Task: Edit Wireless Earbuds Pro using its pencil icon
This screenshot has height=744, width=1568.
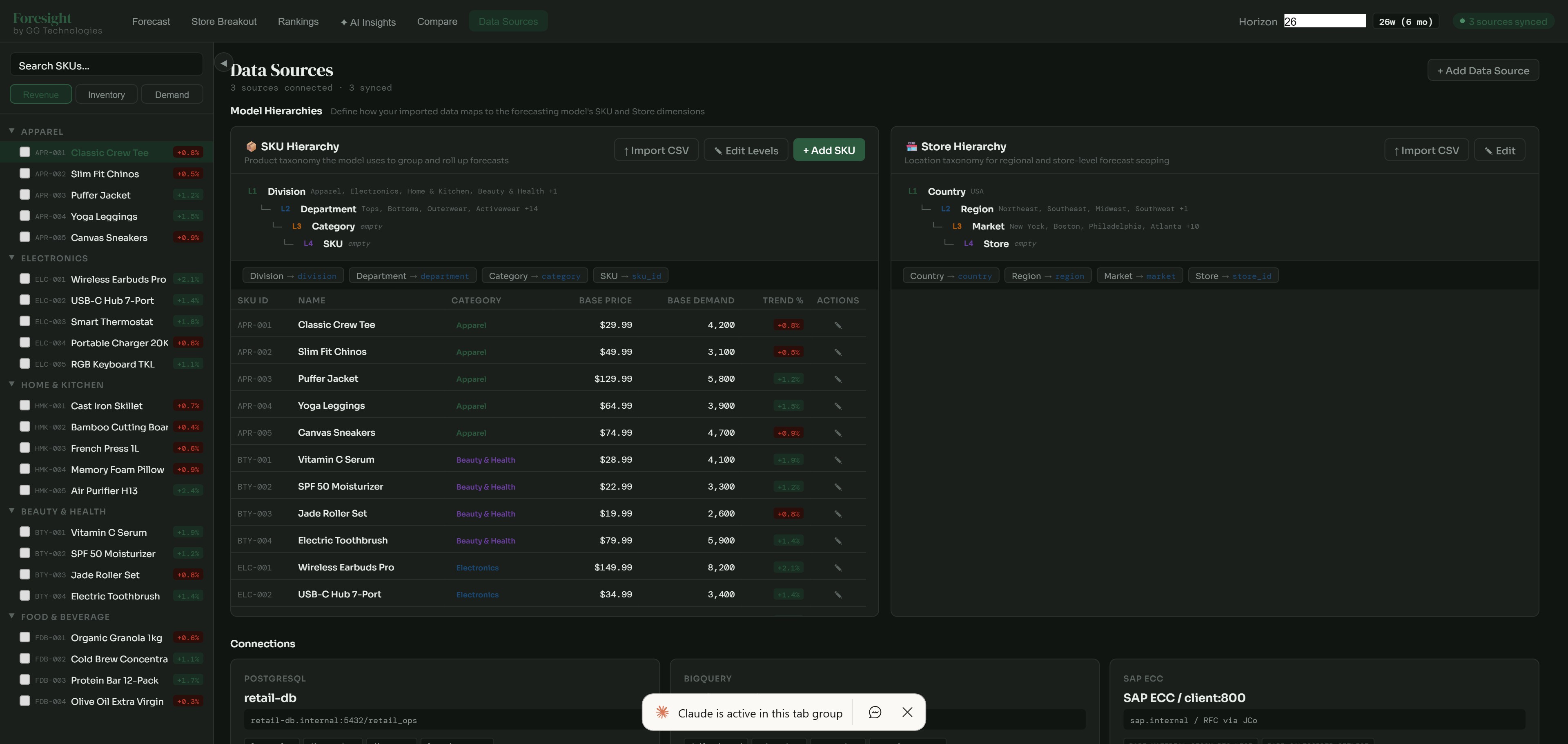Action: point(838,567)
